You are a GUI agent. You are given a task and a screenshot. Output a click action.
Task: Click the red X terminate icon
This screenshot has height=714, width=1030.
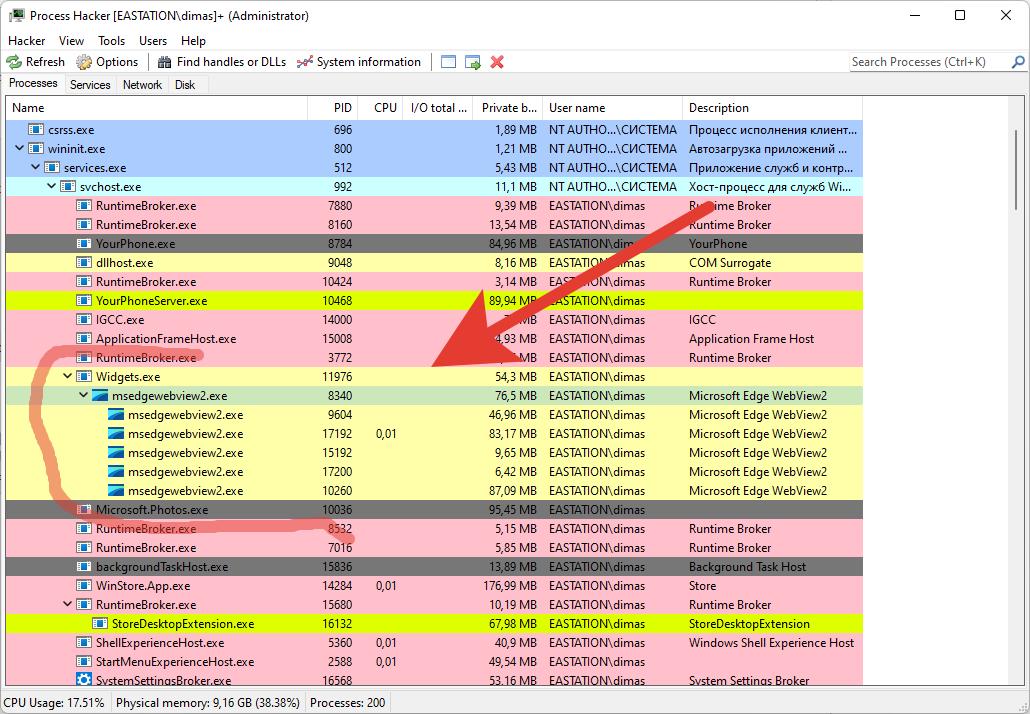497,62
